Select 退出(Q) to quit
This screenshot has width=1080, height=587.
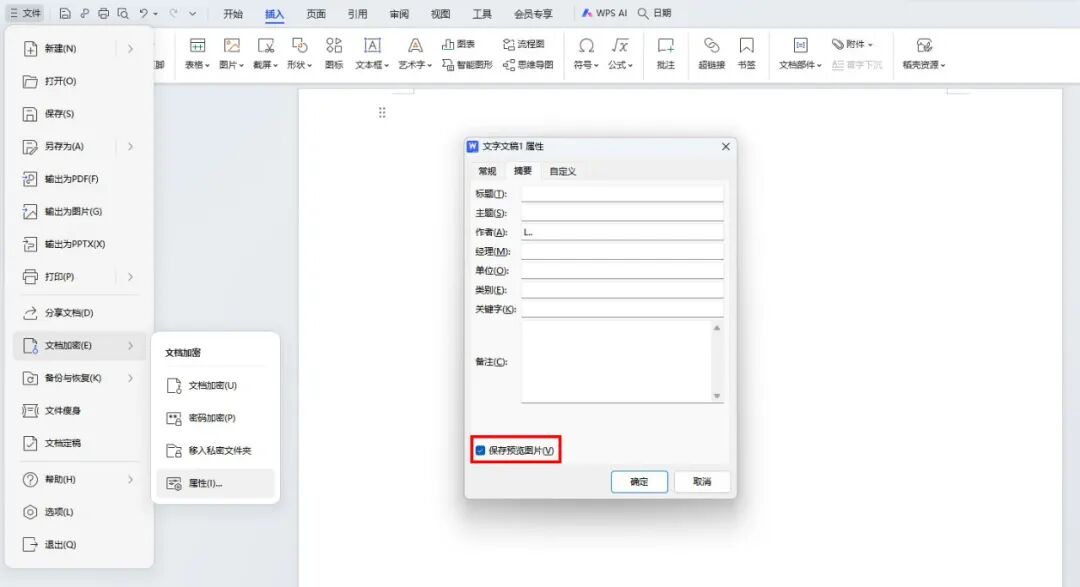(x=79, y=544)
